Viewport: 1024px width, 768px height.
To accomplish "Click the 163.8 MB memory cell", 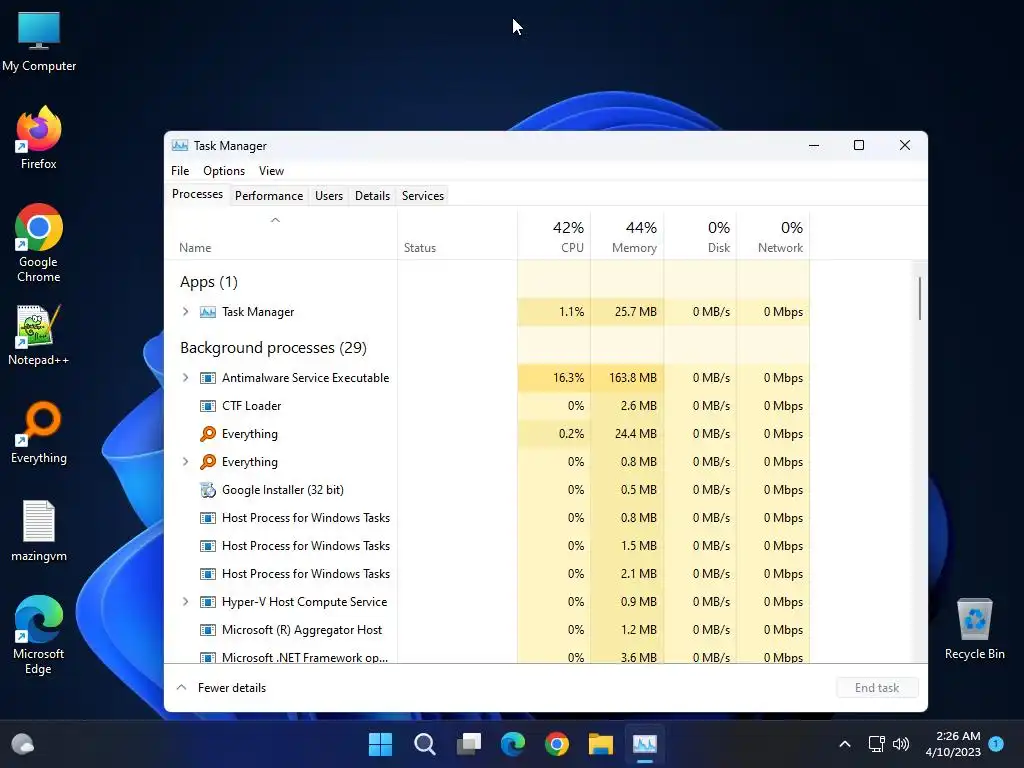I will [x=627, y=378].
